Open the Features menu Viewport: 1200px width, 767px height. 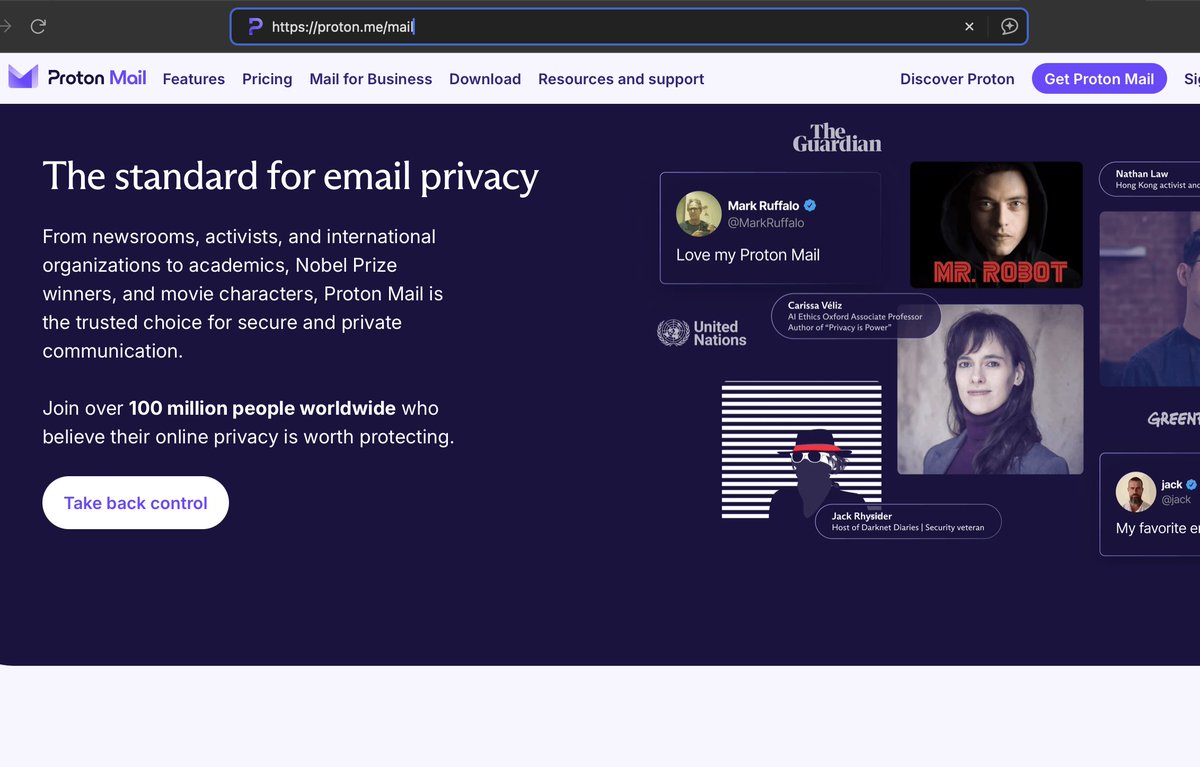tap(194, 79)
